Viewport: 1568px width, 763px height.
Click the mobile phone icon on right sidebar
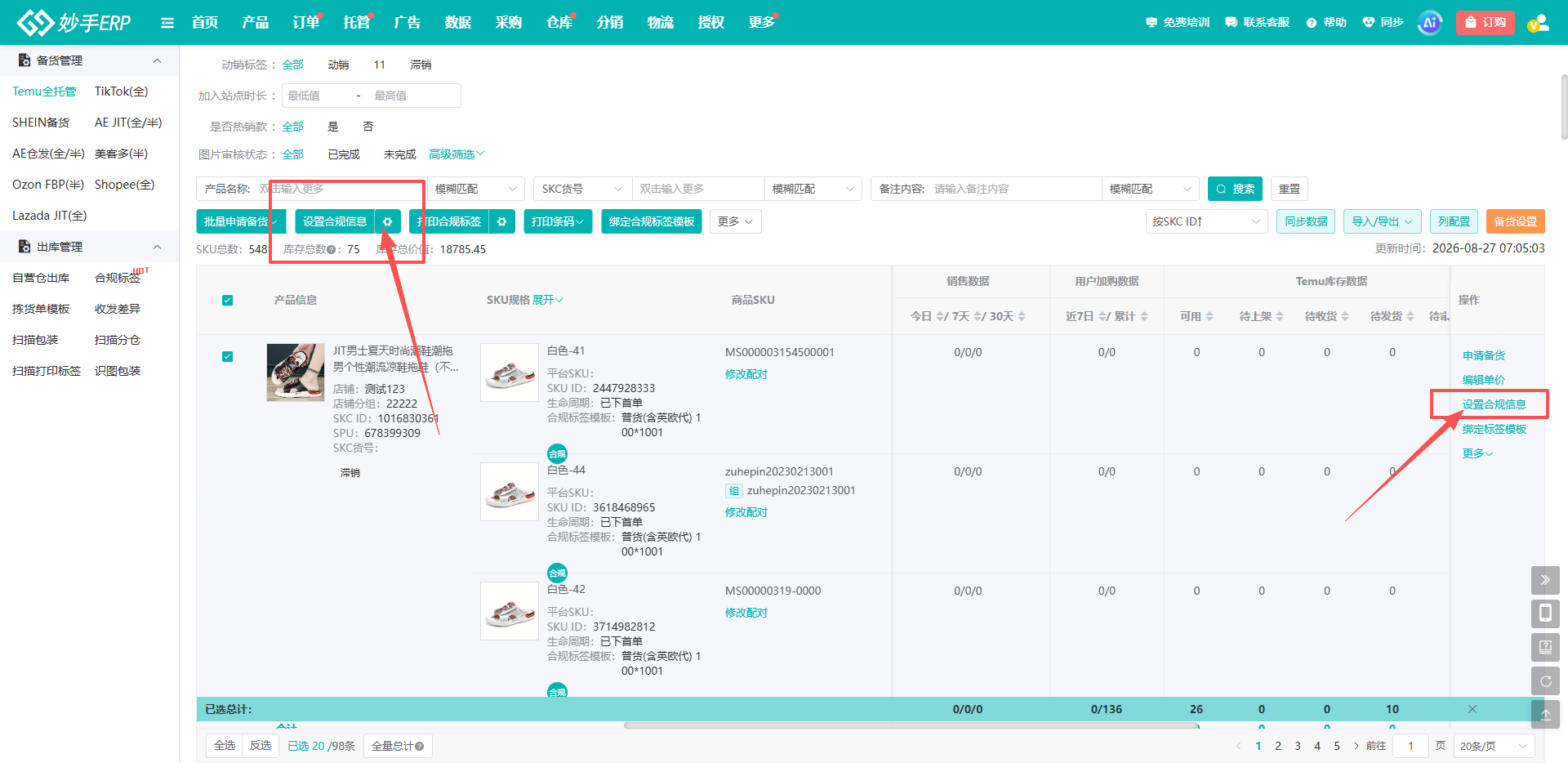[1545, 614]
